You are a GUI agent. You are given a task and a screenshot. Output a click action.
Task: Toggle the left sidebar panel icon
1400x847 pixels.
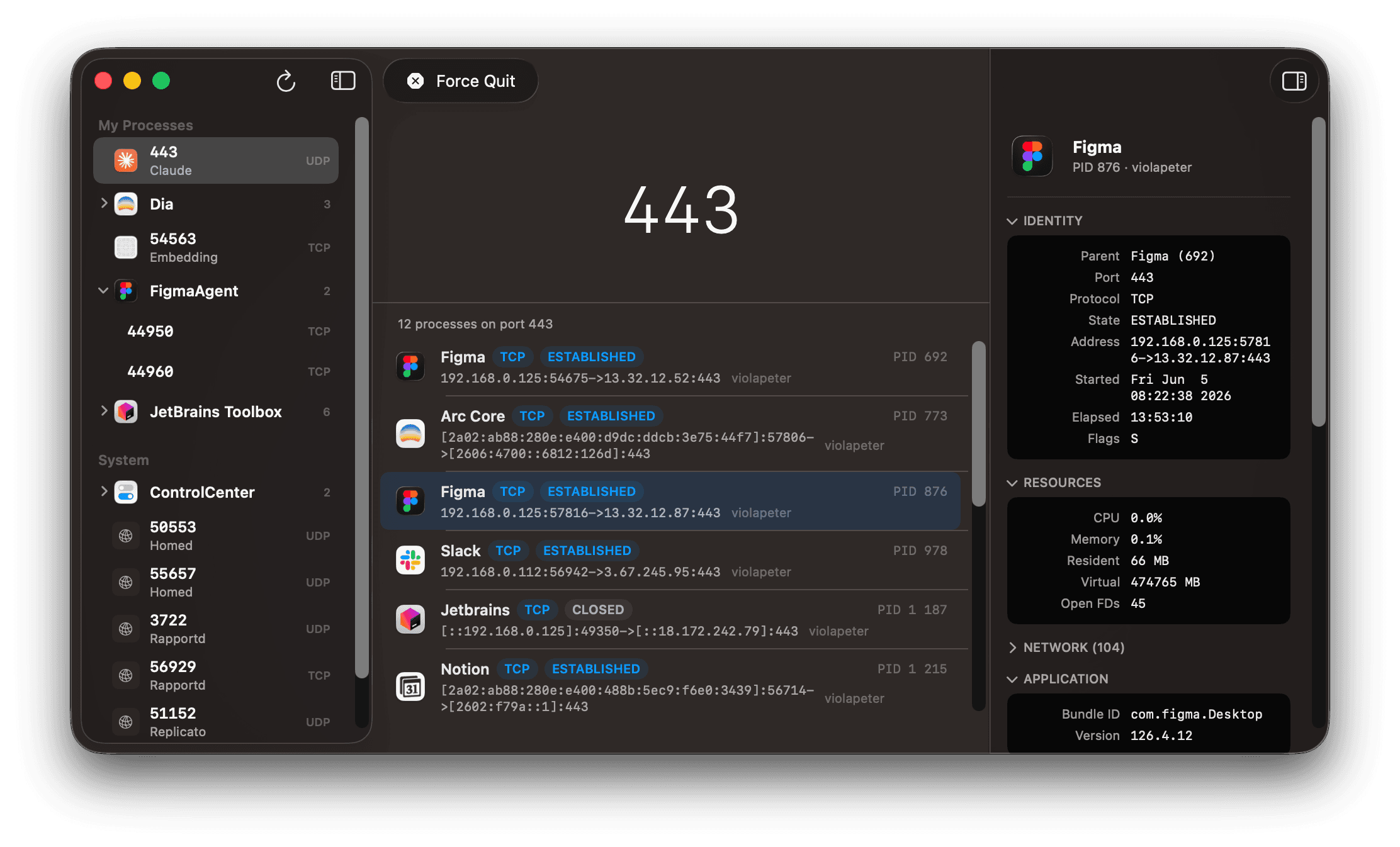click(343, 81)
